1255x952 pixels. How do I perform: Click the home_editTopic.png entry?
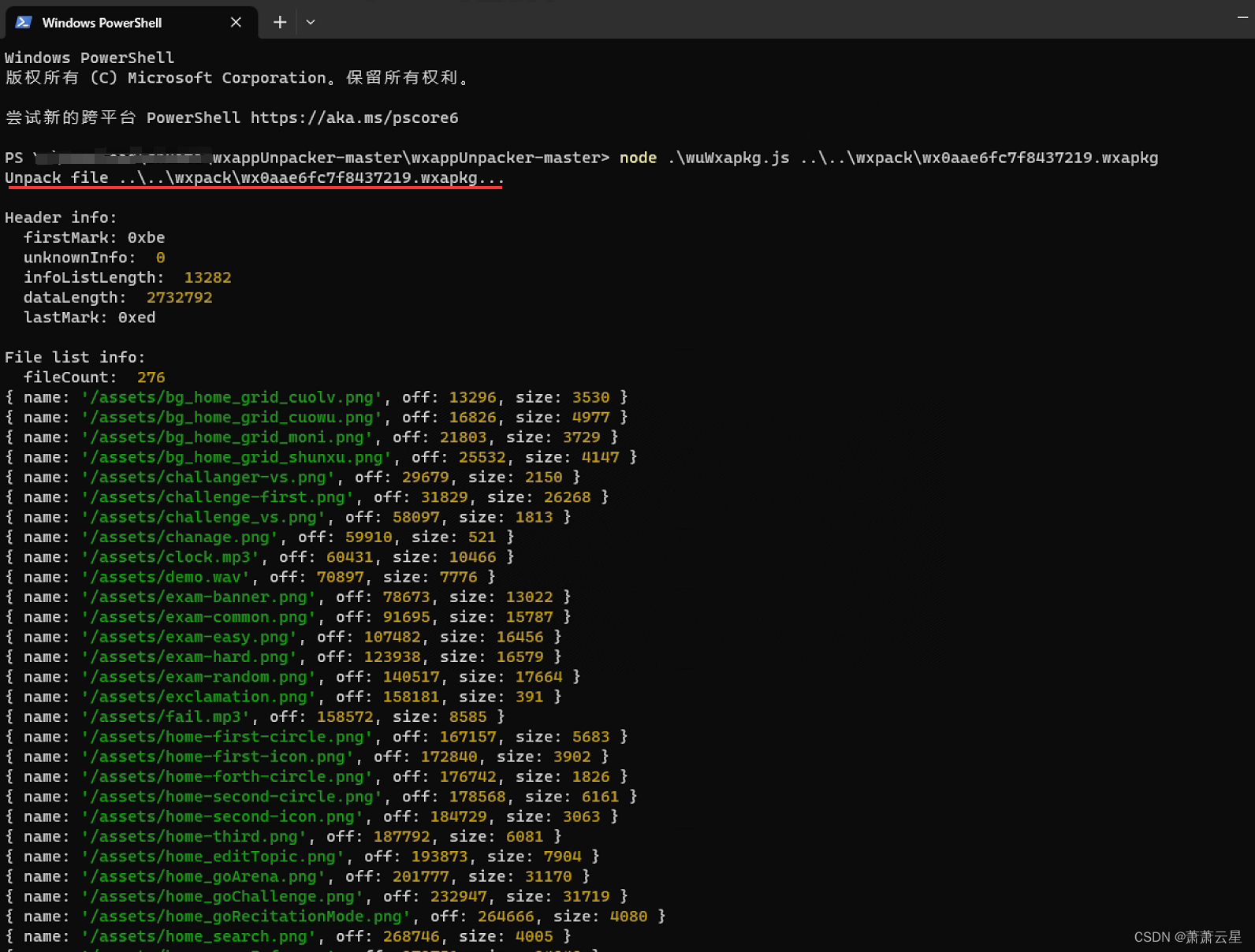302,857
